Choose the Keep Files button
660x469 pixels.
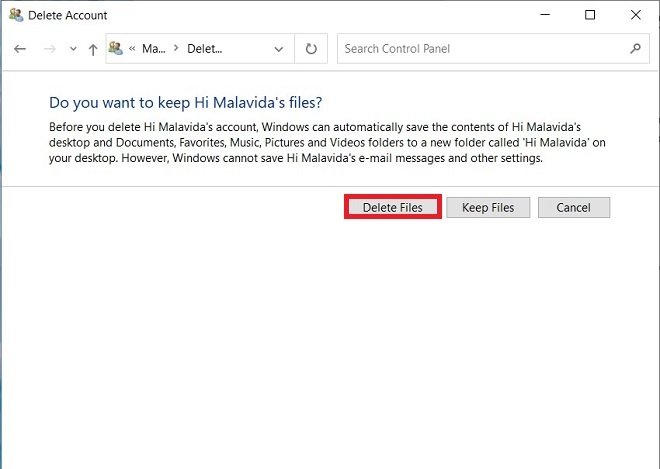[488, 208]
